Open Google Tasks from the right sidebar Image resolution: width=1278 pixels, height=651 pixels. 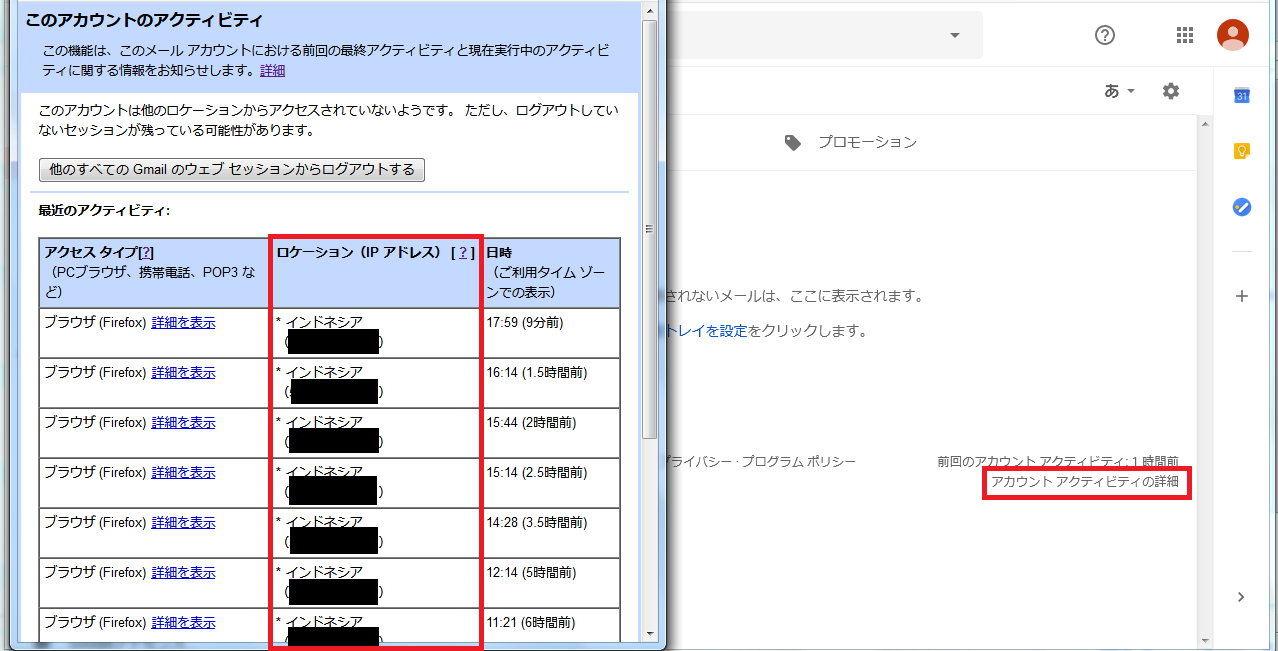coord(1241,207)
